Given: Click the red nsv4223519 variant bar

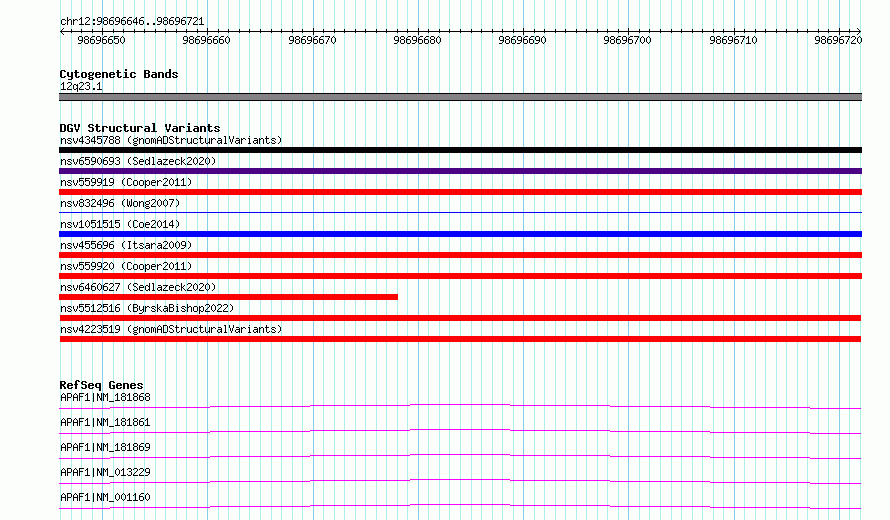Looking at the screenshot, I should click(460, 339).
